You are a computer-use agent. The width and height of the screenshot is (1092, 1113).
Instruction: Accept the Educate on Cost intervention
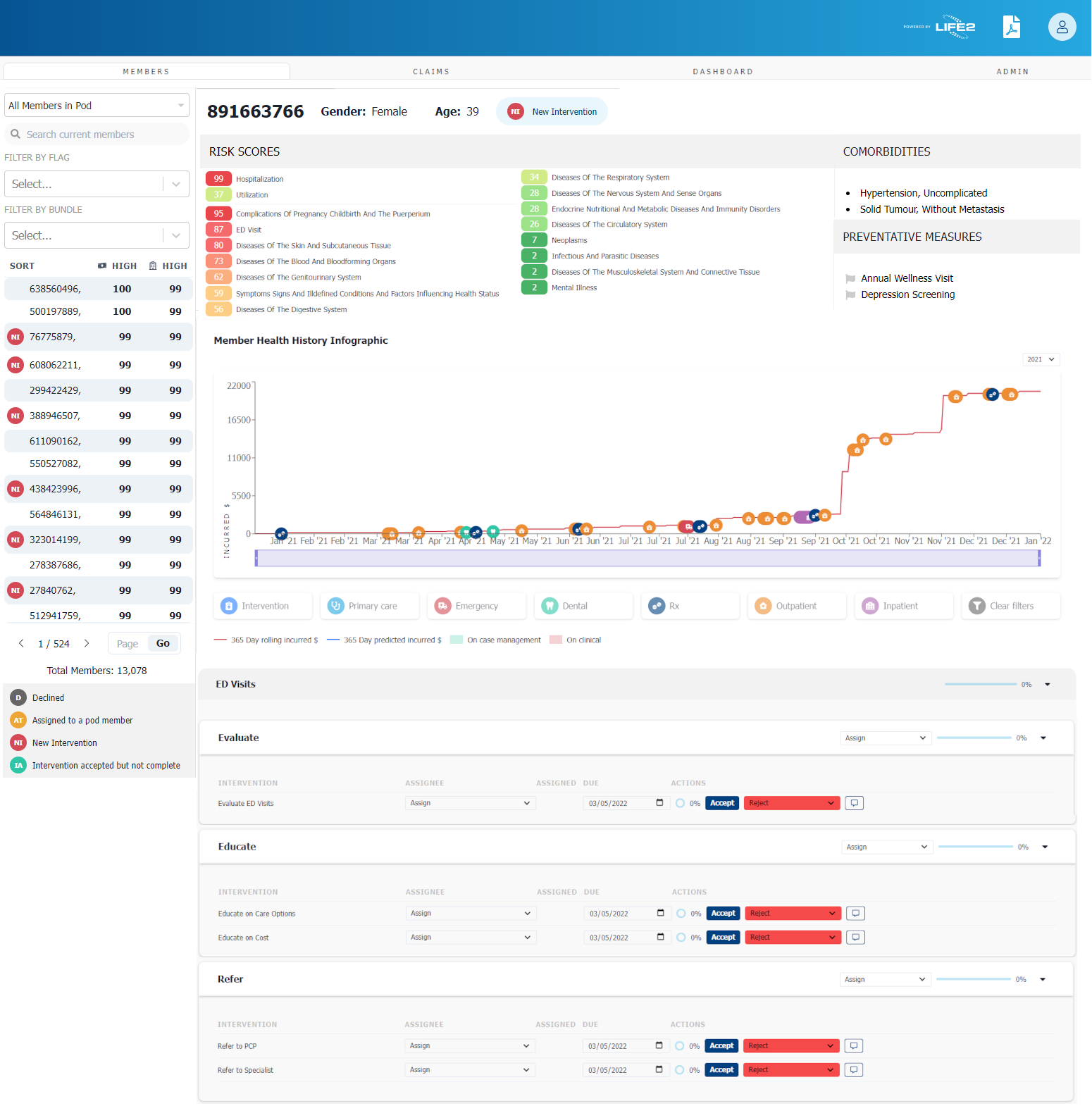(x=724, y=937)
